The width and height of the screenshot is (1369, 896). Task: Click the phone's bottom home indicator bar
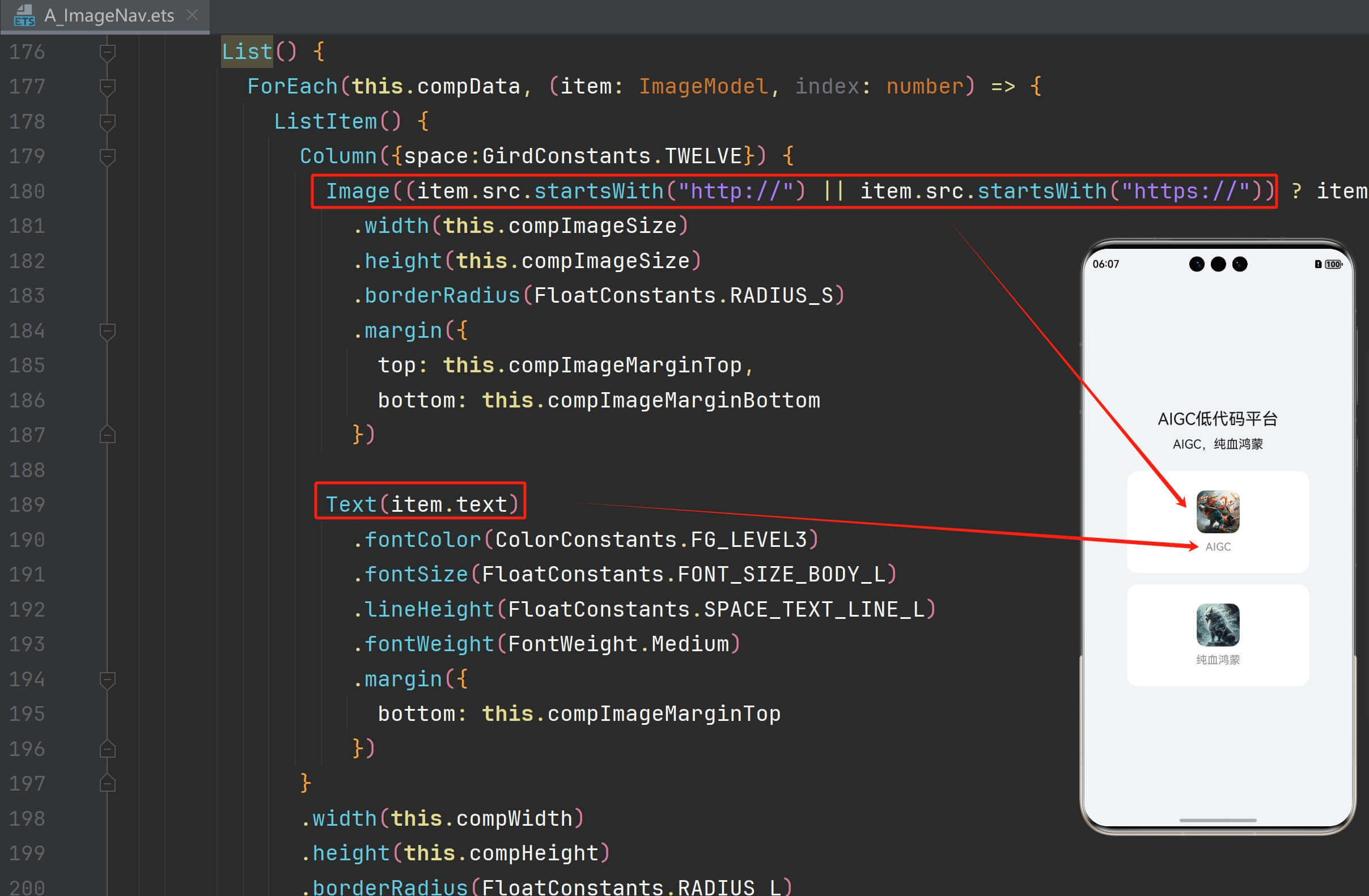[1217, 820]
